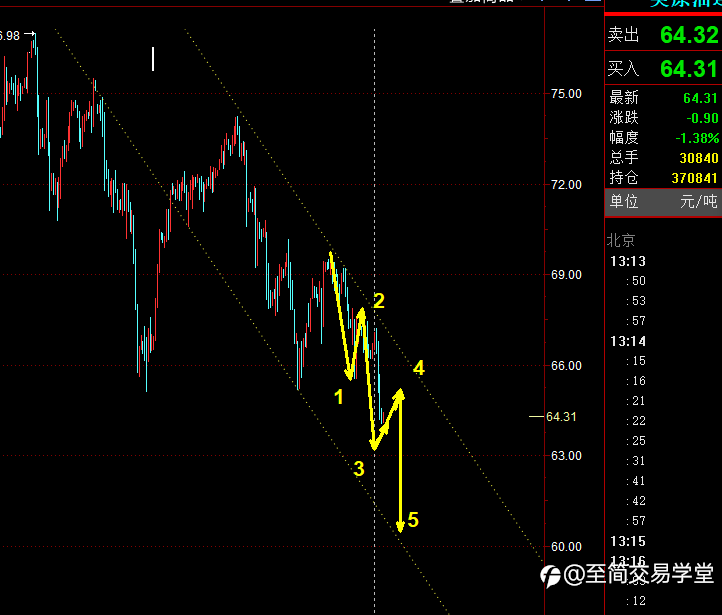Click the 北京 time header
The height and width of the screenshot is (615, 722).
[x=621, y=240]
